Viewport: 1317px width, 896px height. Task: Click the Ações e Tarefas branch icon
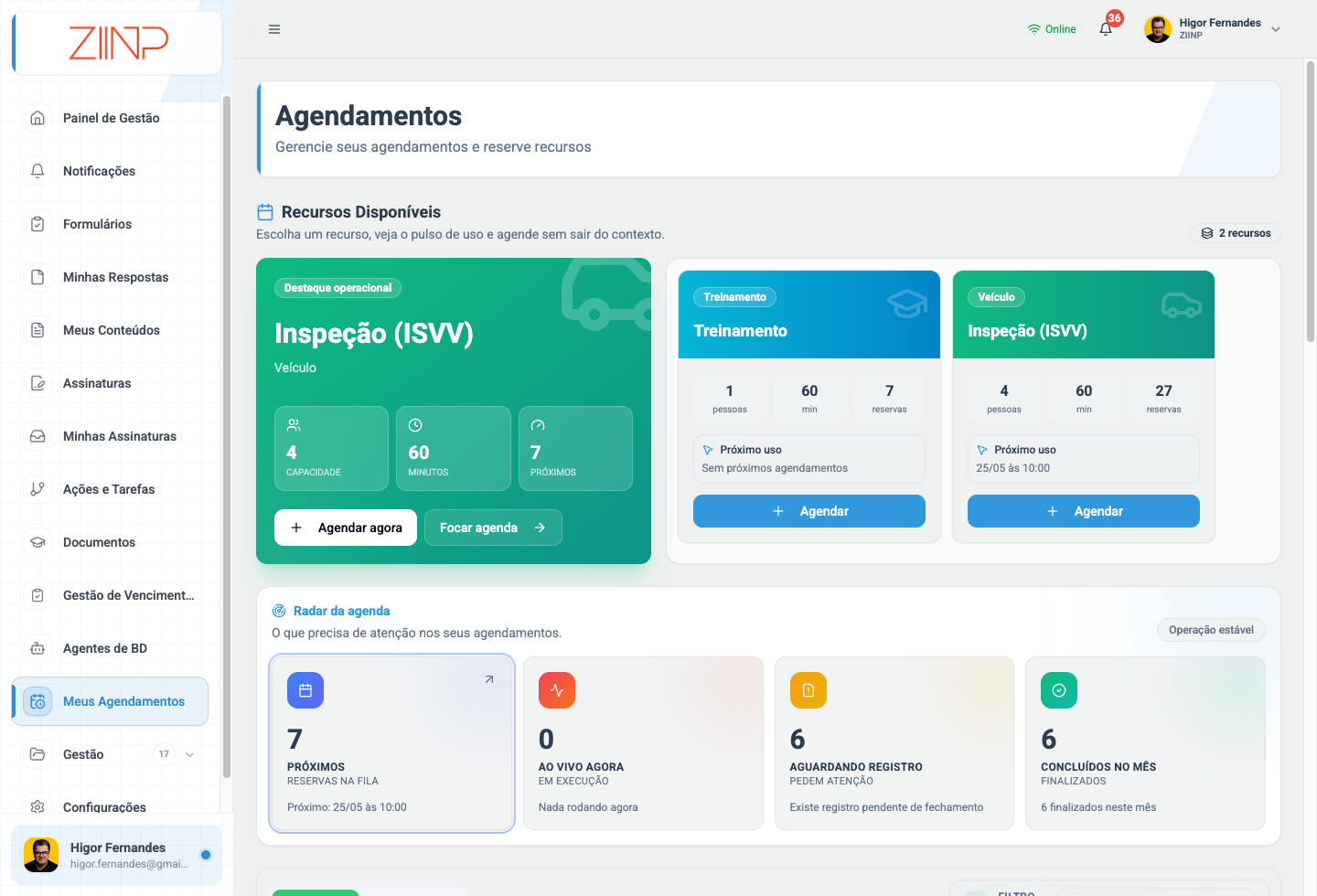click(37, 489)
